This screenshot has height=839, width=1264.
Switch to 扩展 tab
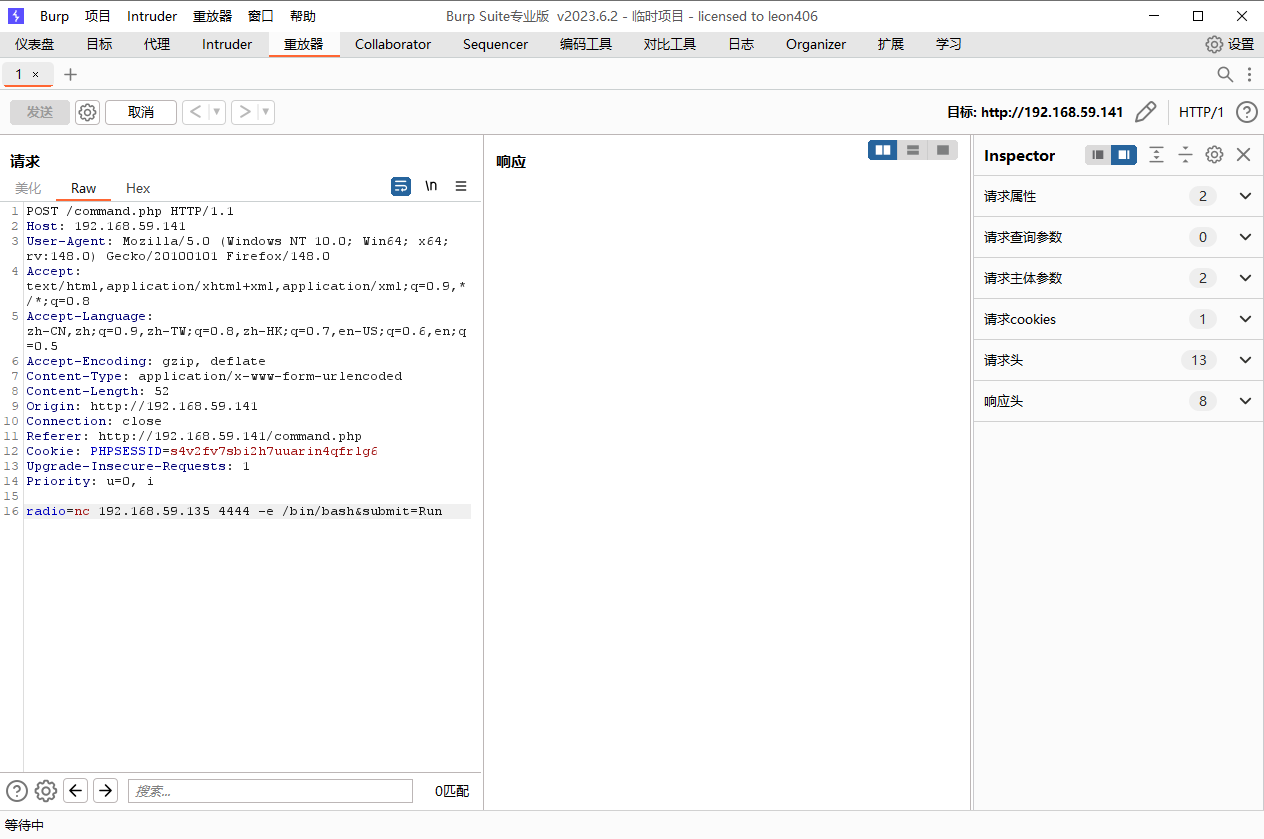click(891, 44)
